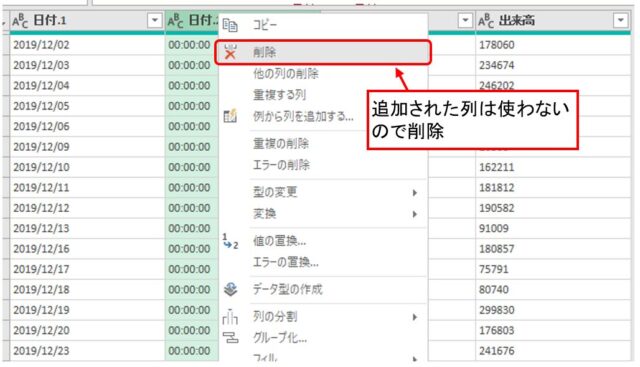Open filter dropdown left of 出来高 column
Screen dimensions: 640x367
(x=465, y=20)
